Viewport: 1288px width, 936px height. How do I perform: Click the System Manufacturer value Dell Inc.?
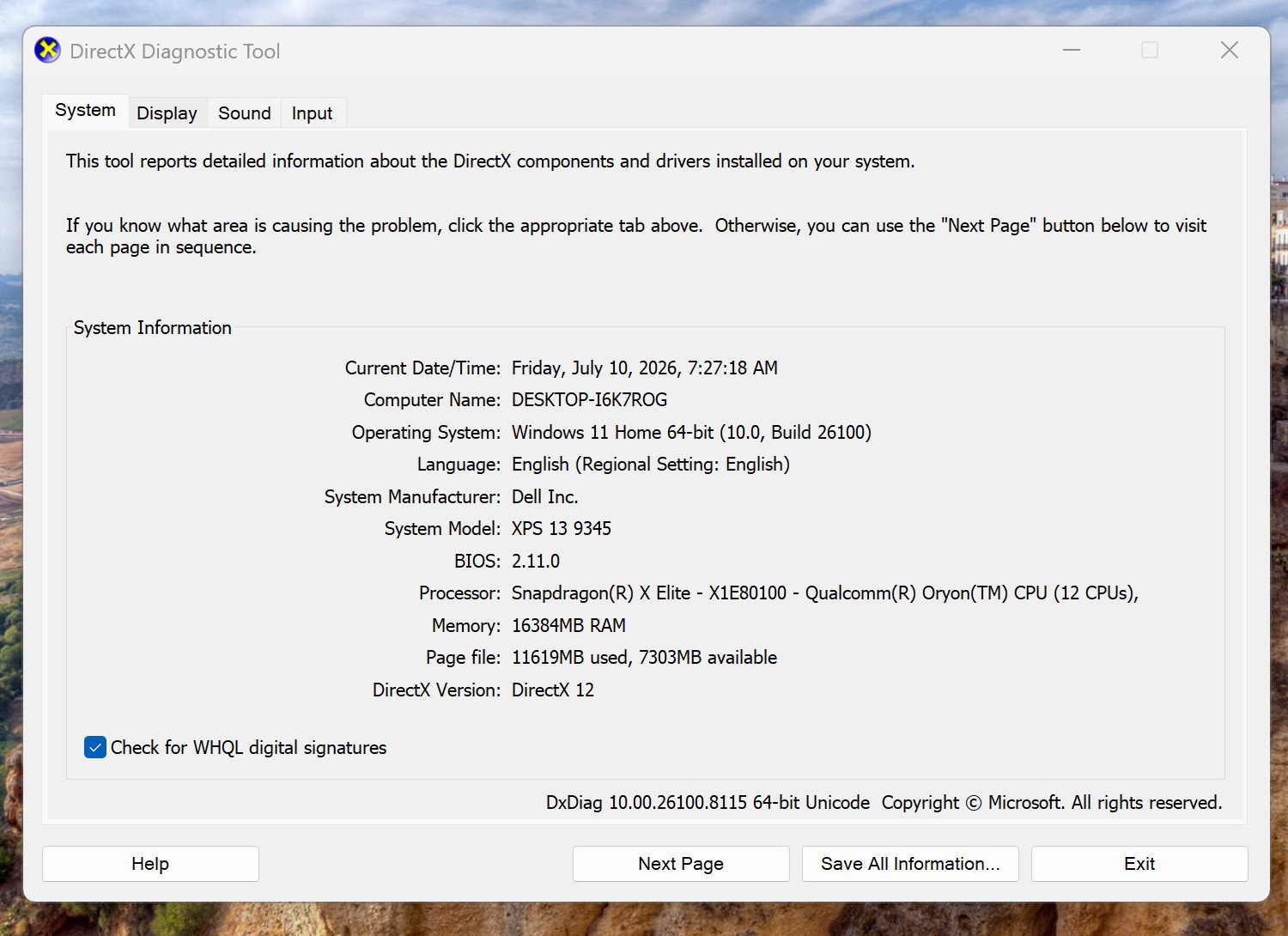(x=545, y=497)
